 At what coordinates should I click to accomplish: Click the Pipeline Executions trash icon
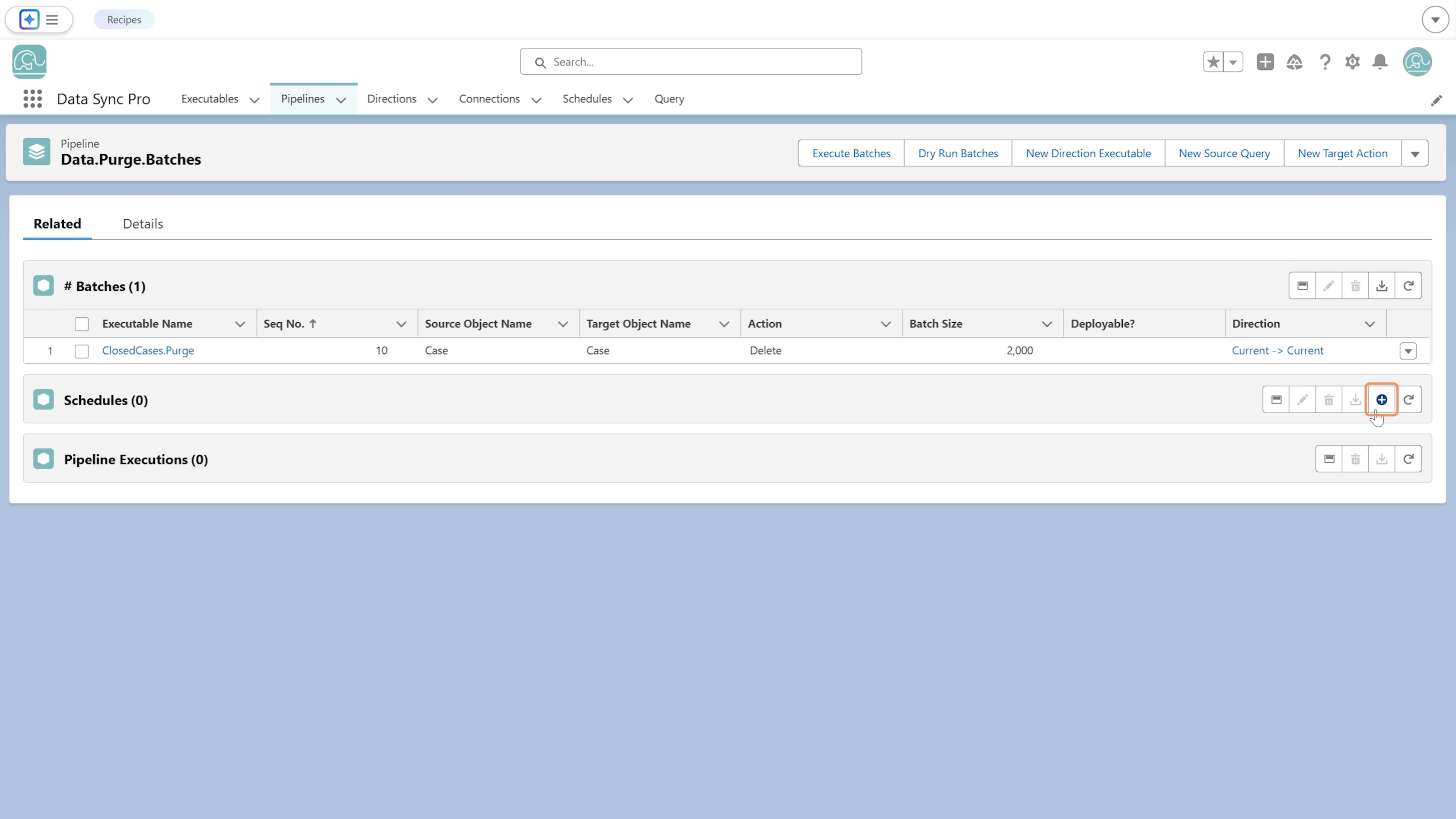click(1356, 459)
